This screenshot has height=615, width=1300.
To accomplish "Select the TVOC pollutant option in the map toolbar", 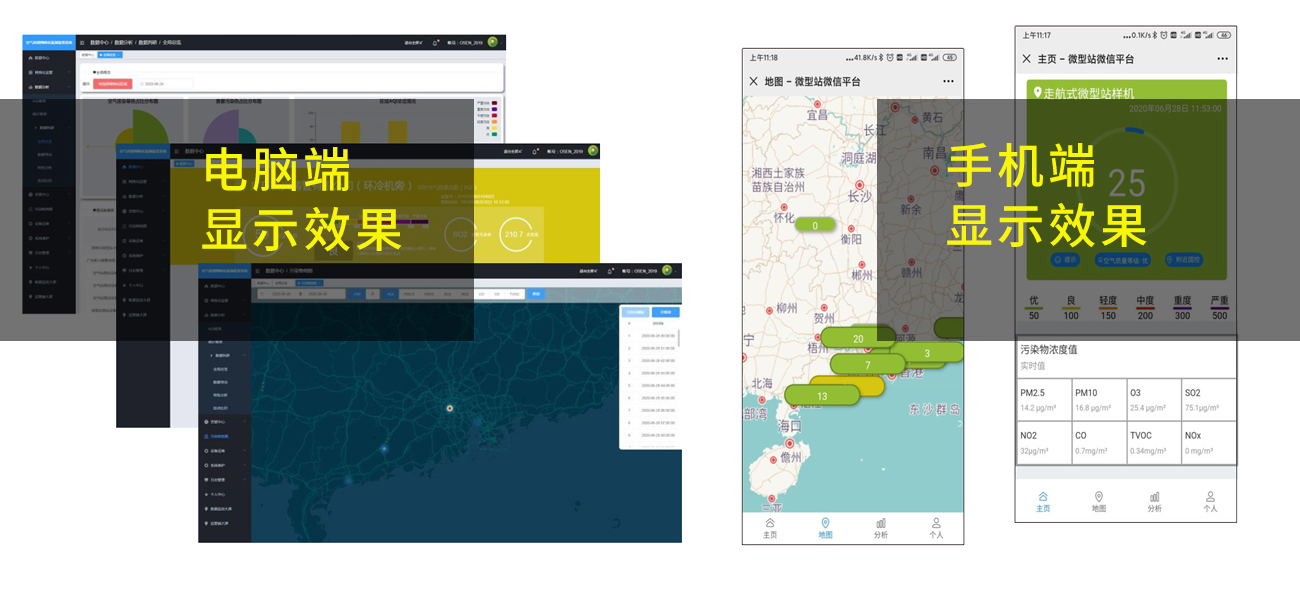I will click(513, 294).
